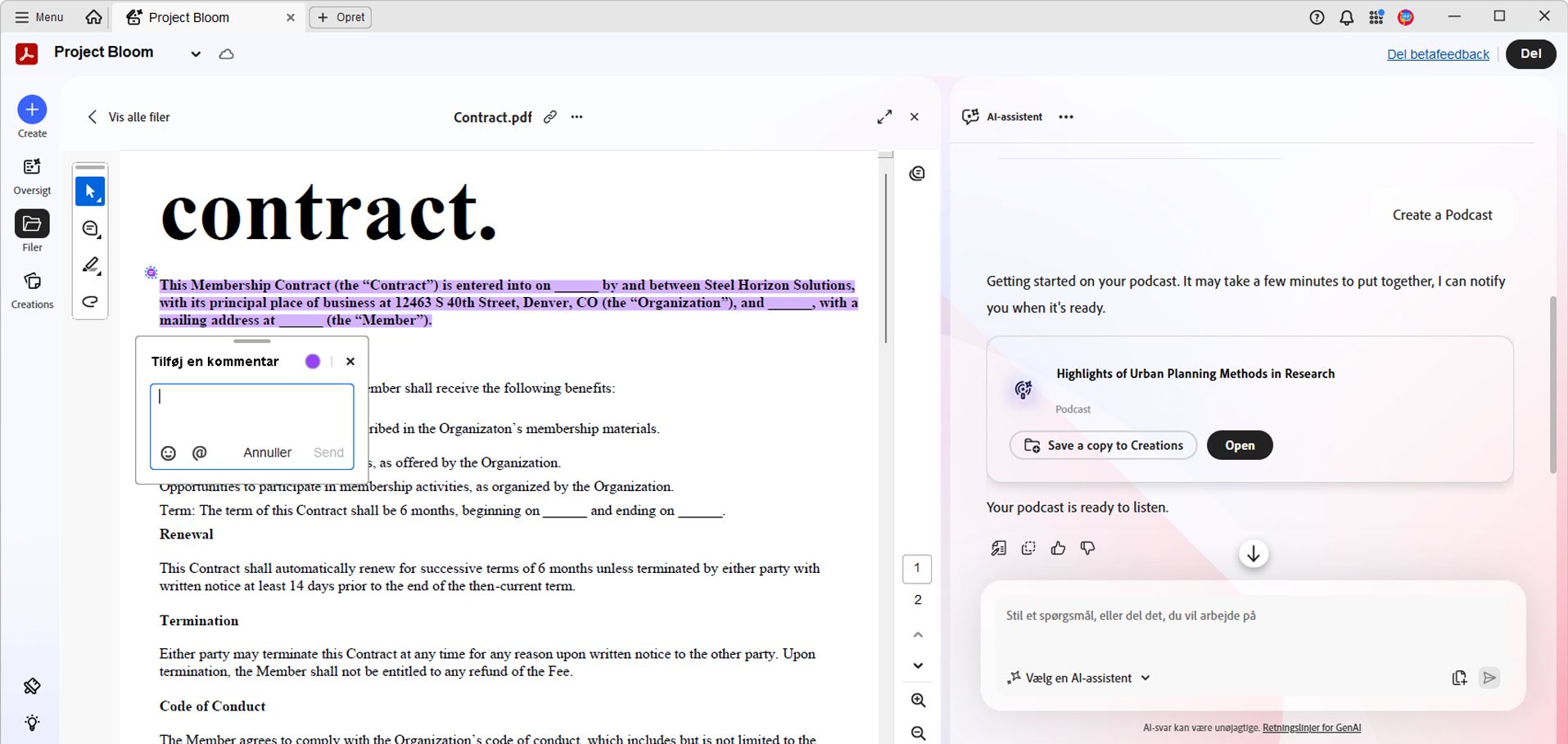Change the purple comment color swatch
1568x744 pixels.
[x=312, y=362]
